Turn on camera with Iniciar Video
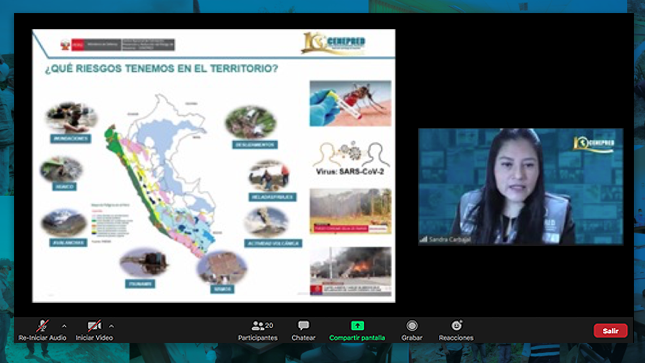Viewport: 645px width, 363px height. click(94, 330)
